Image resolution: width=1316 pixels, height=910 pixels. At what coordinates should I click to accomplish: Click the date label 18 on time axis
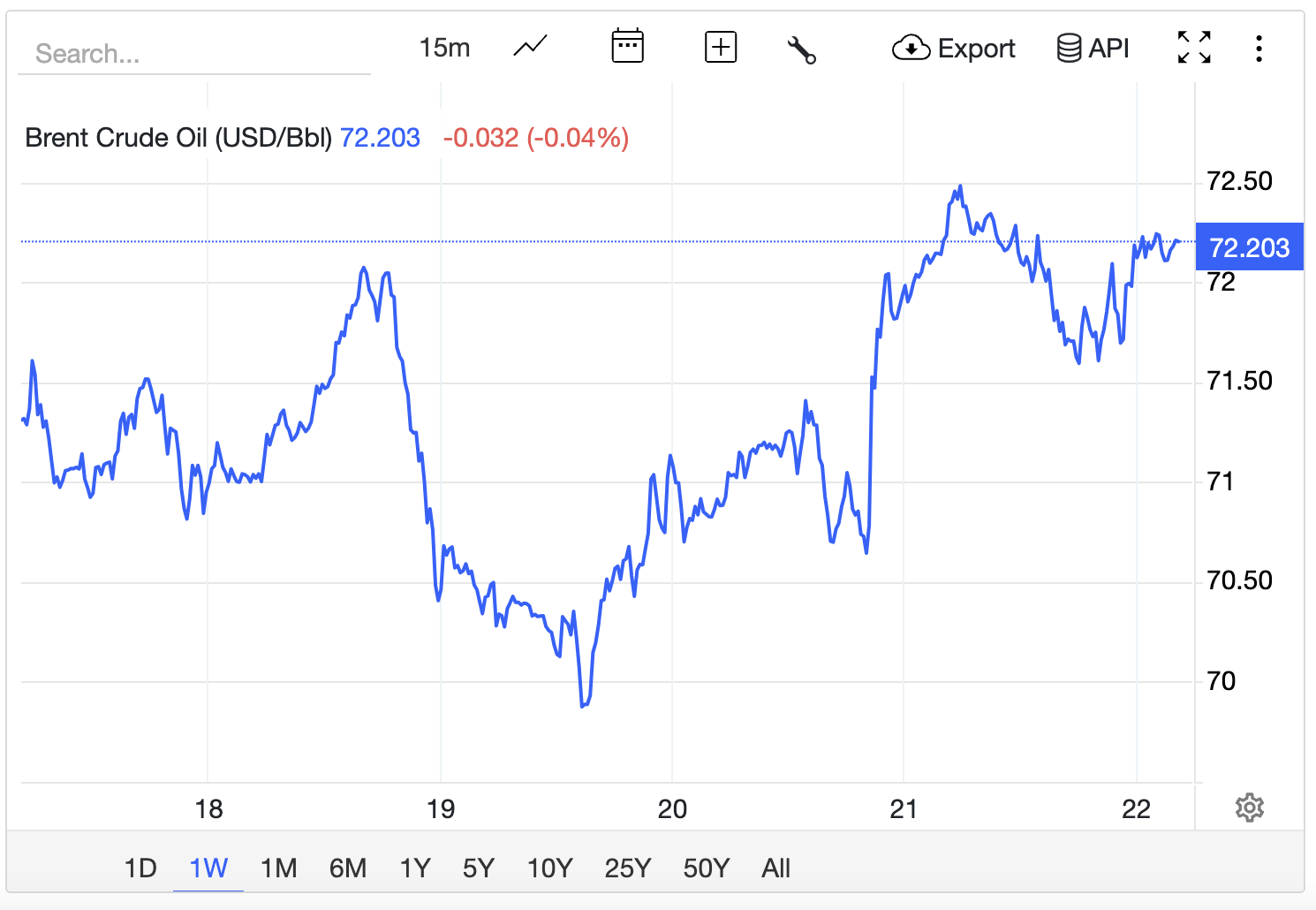point(208,808)
